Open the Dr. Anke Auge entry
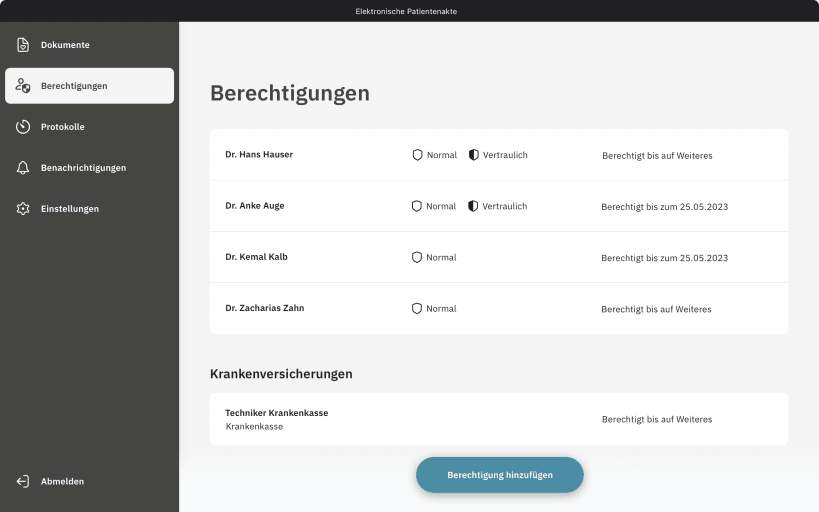 (x=499, y=206)
